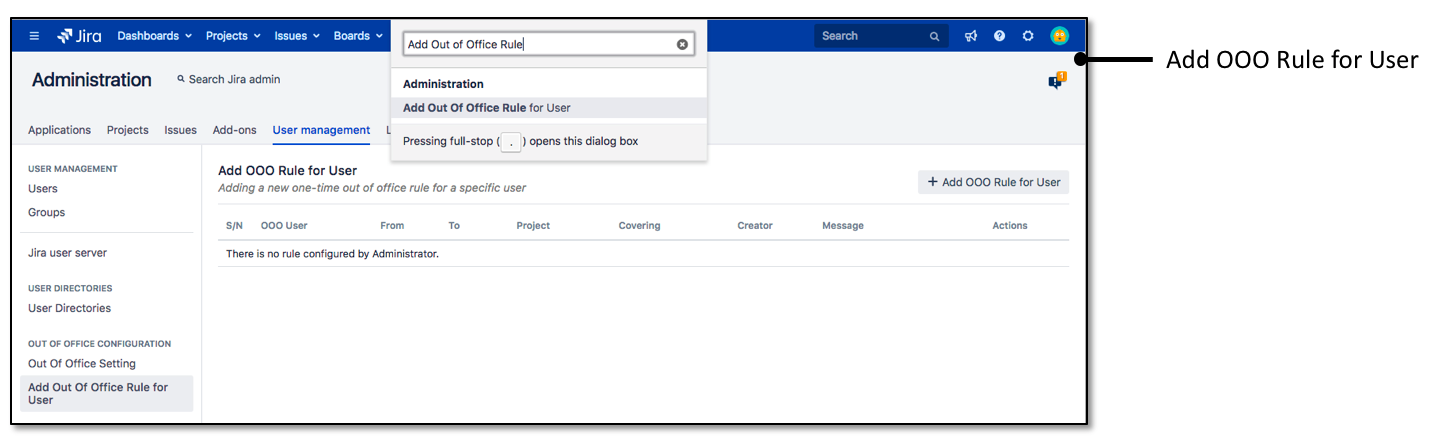
Task: Click the magnifier icon in top search
Action: click(x=934, y=36)
